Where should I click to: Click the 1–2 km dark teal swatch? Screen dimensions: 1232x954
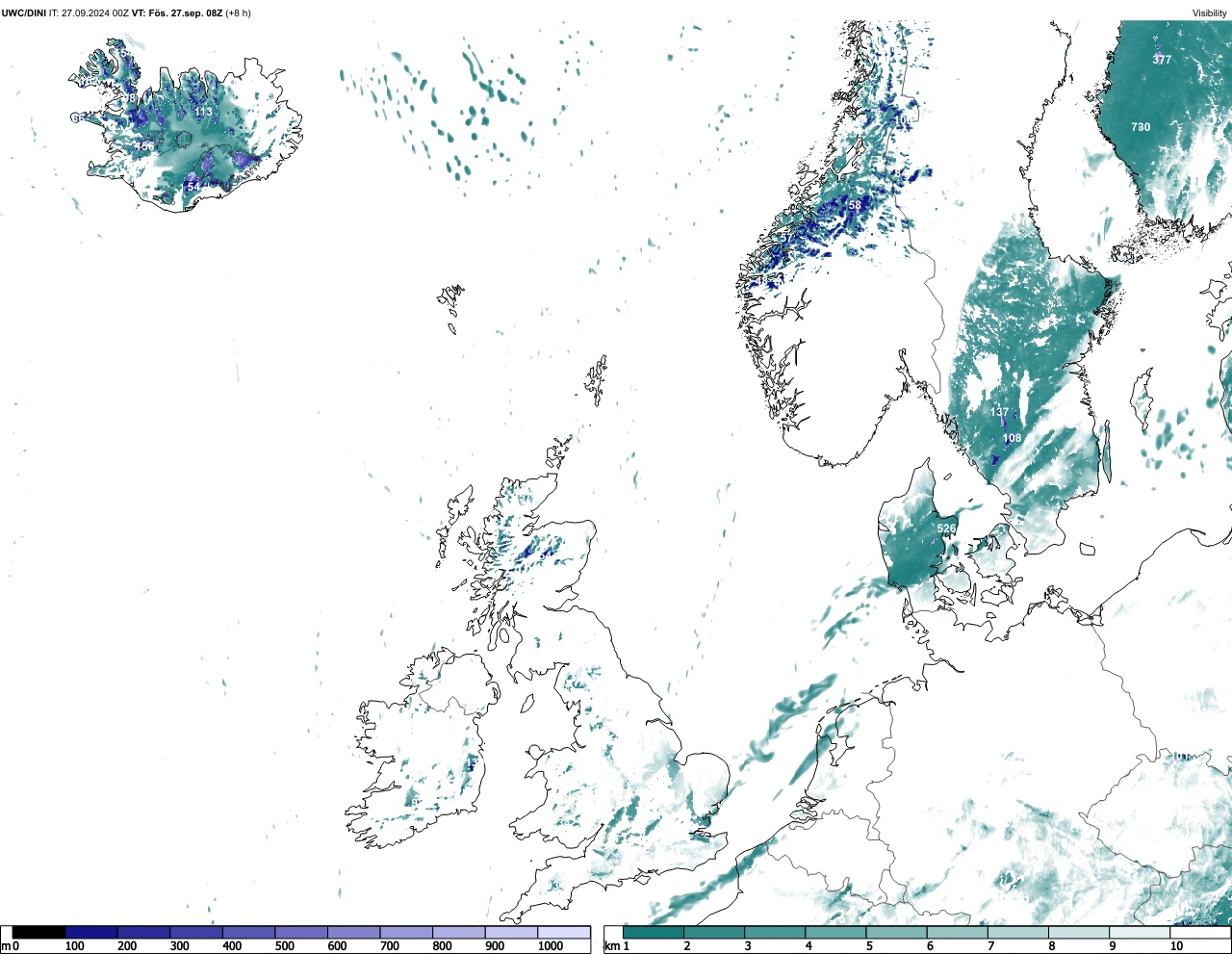[x=653, y=932]
